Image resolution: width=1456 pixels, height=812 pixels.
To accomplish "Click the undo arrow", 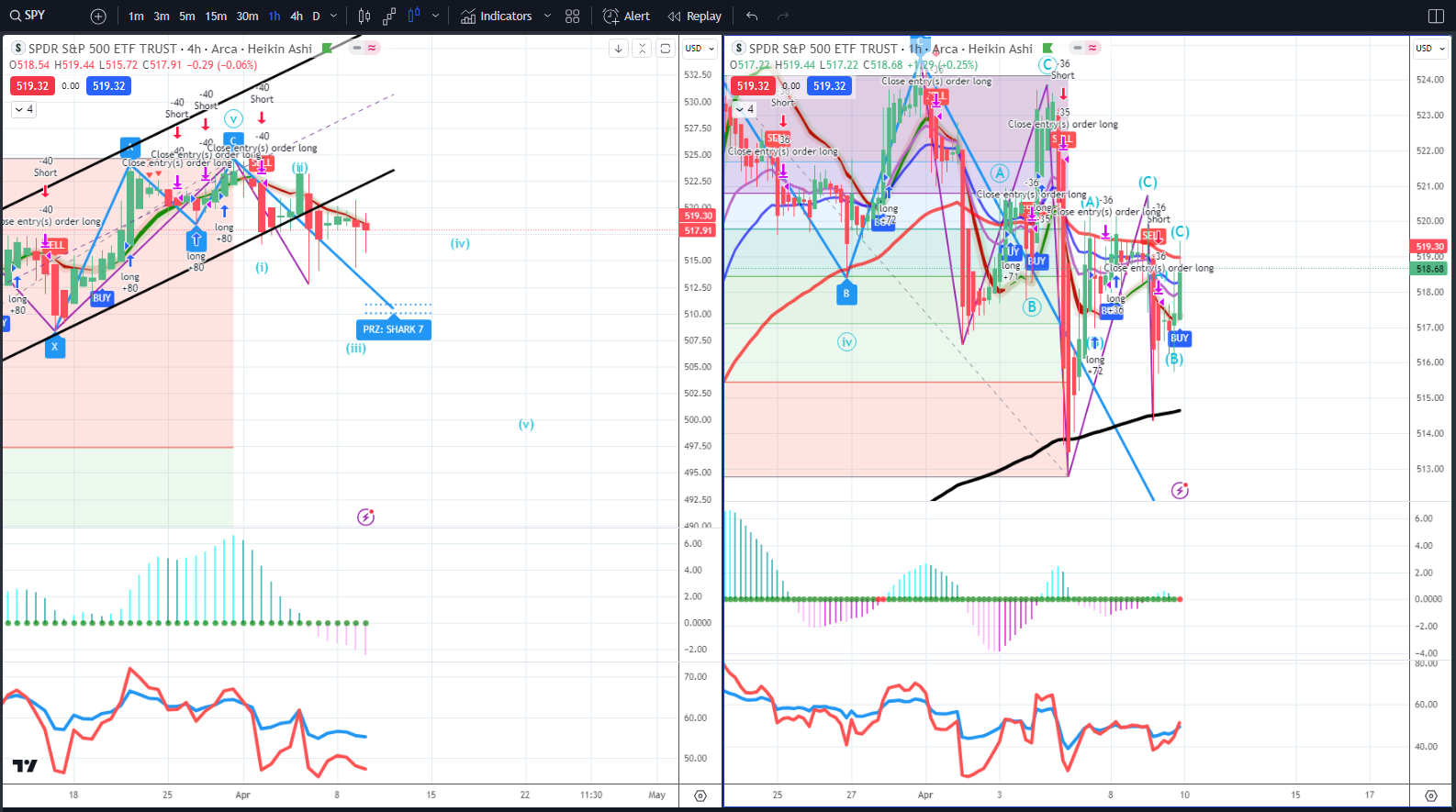I will (752, 17).
